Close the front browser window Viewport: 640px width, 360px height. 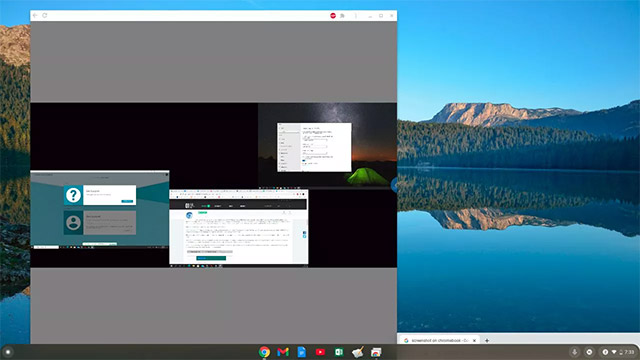[391, 16]
